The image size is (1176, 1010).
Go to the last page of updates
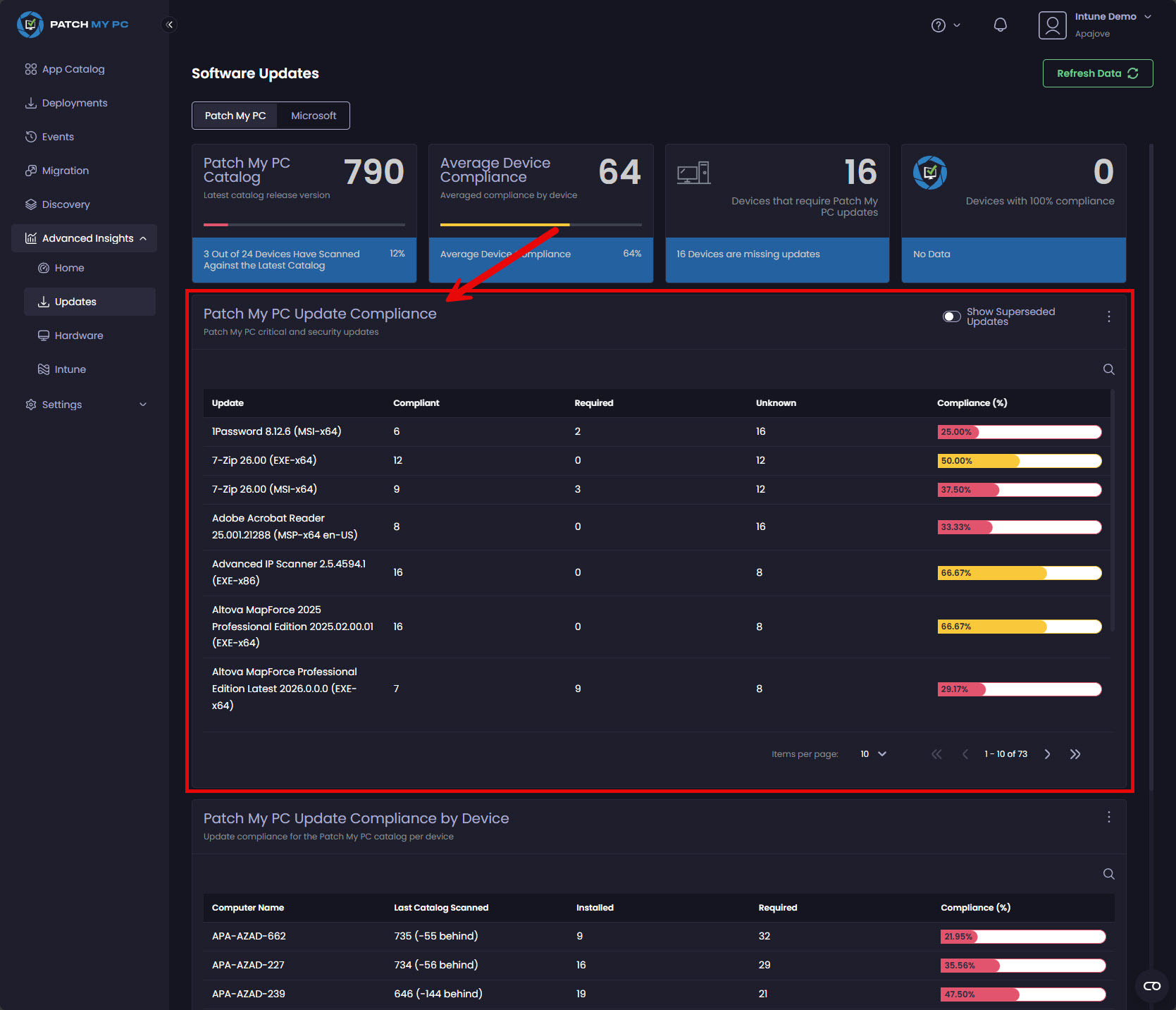pos(1075,754)
